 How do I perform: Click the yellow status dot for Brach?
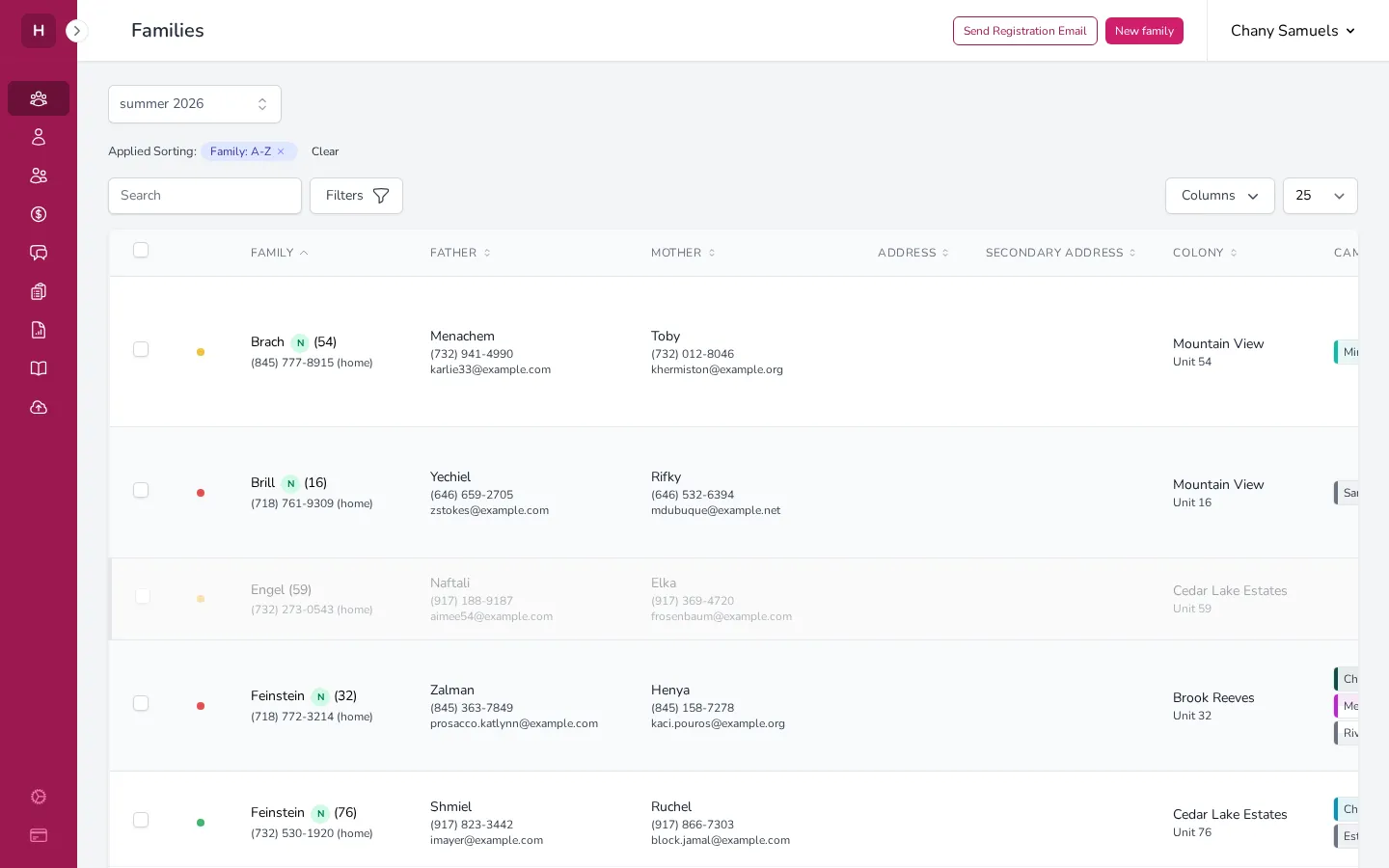coord(201,352)
